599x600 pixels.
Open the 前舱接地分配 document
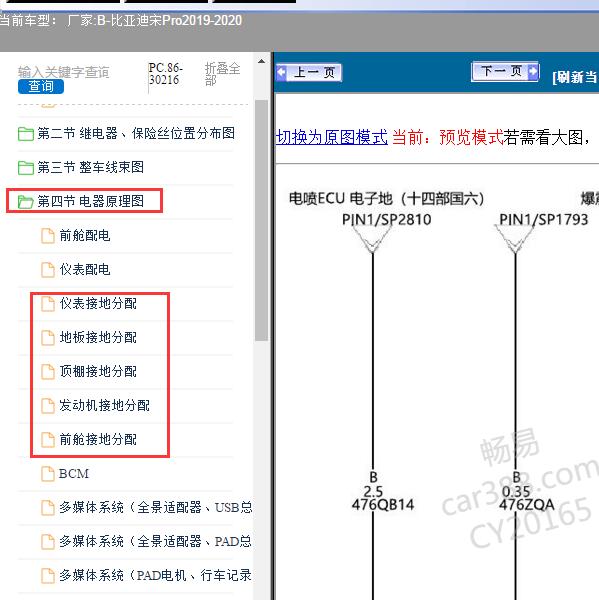(98, 440)
